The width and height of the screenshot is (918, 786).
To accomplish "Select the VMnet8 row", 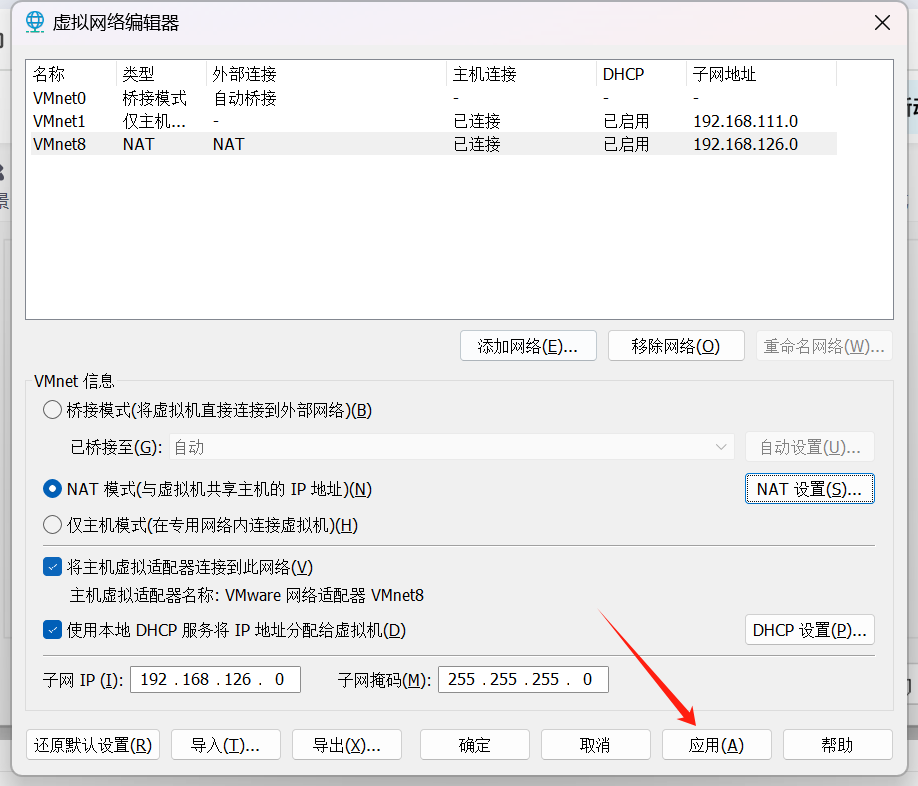I will tap(434, 144).
